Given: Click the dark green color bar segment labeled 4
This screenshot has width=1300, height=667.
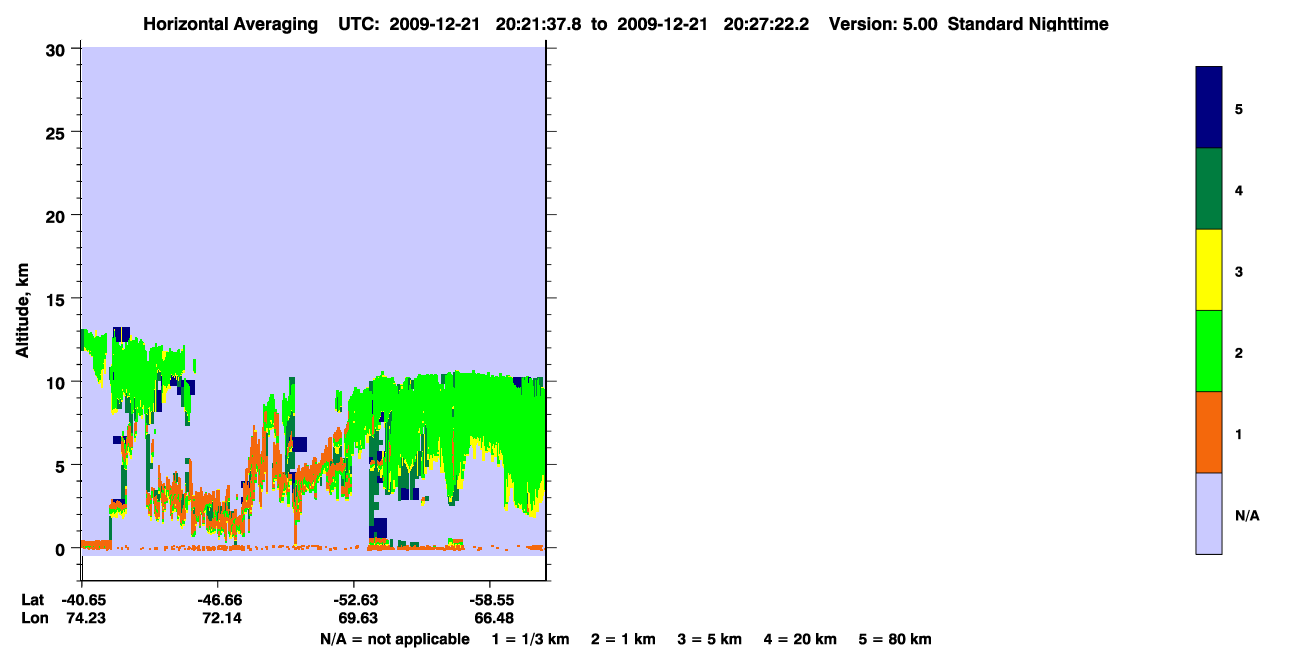Looking at the screenshot, I should [x=1209, y=189].
